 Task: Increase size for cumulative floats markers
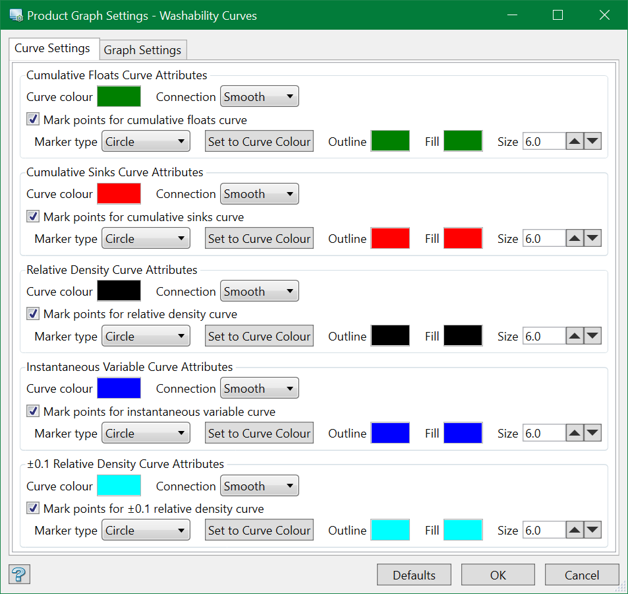click(575, 141)
